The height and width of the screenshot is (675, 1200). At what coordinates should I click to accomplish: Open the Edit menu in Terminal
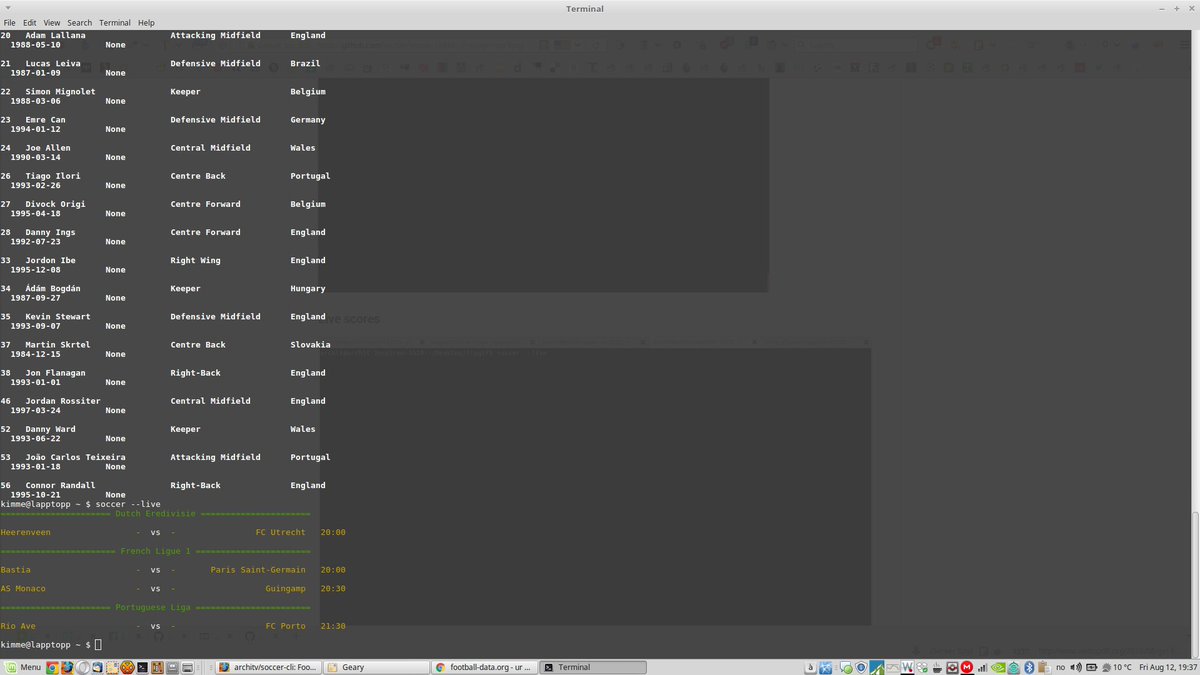point(30,22)
